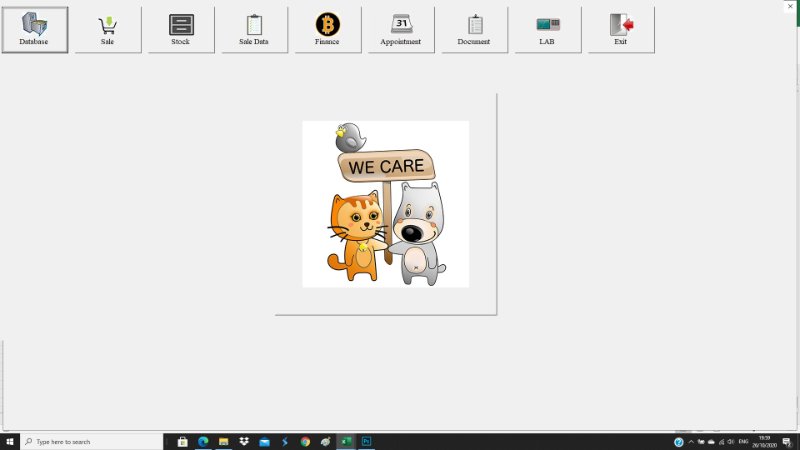Click the Document button

(474, 30)
